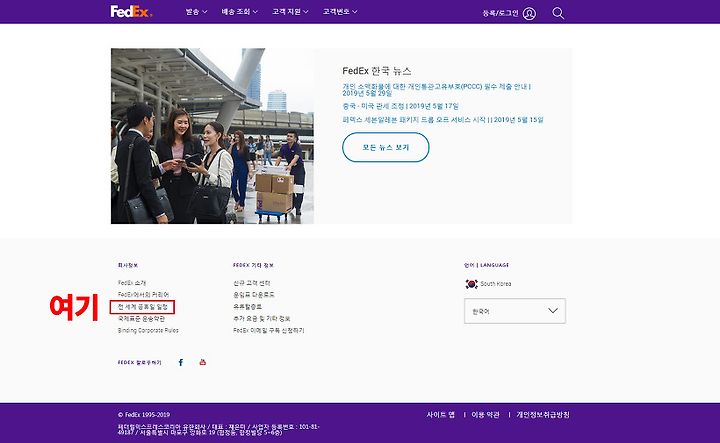Click the FedEx 한국 뉴스 heading
The width and height of the screenshot is (720, 443).
coord(377,71)
